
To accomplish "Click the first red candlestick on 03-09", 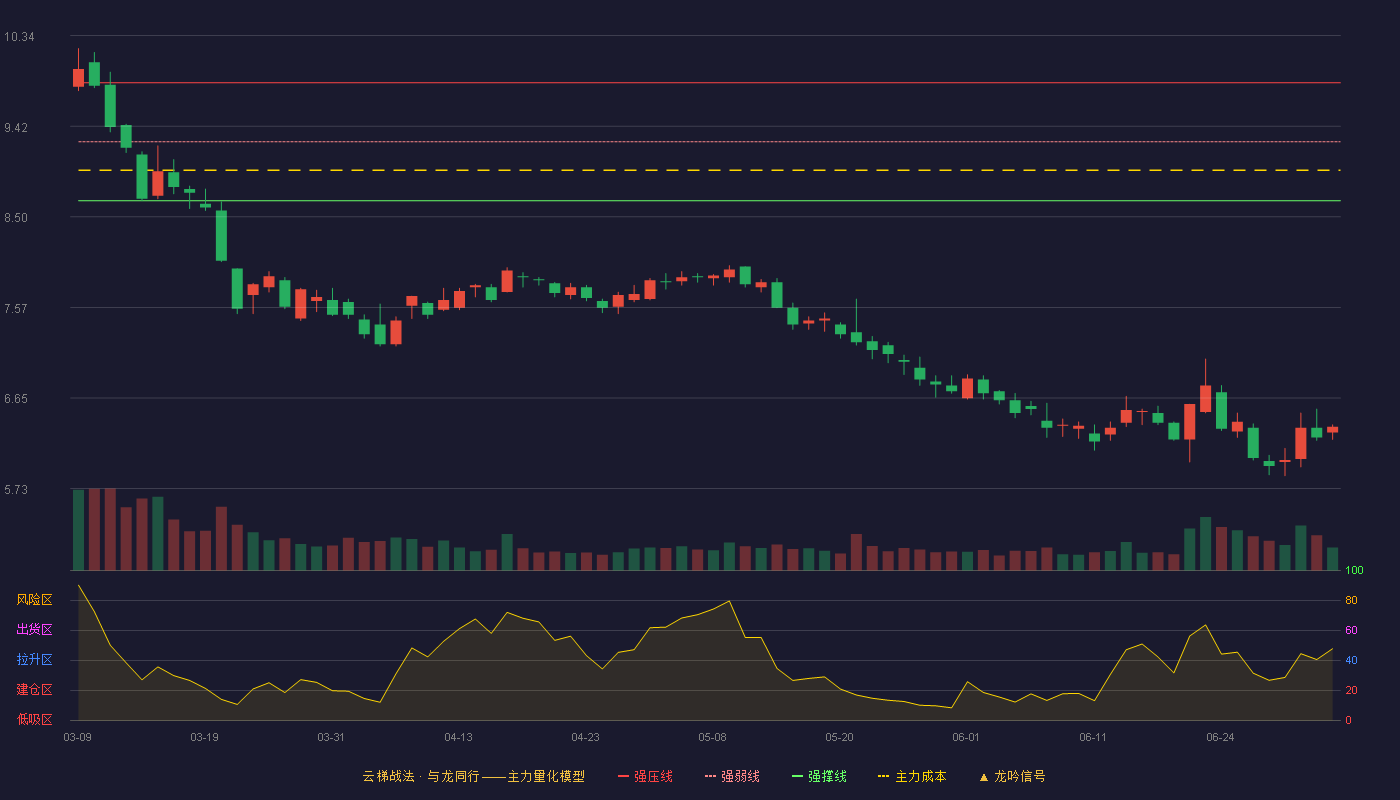I will tap(78, 77).
